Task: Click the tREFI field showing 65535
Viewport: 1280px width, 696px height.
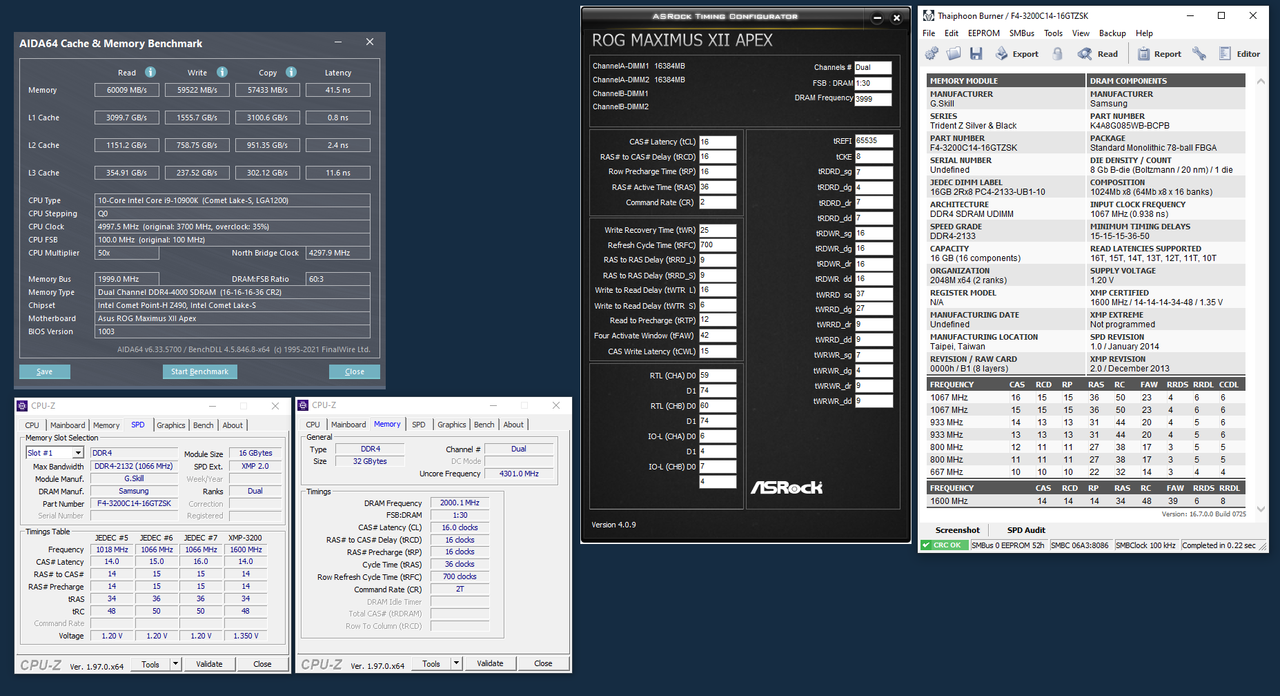Action: tap(873, 141)
